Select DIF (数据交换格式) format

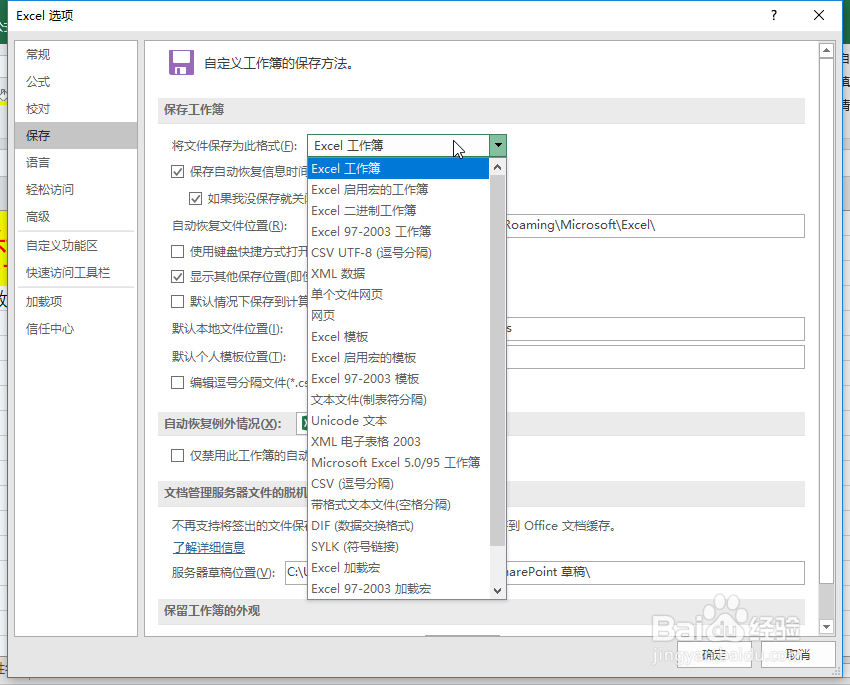coord(398,526)
